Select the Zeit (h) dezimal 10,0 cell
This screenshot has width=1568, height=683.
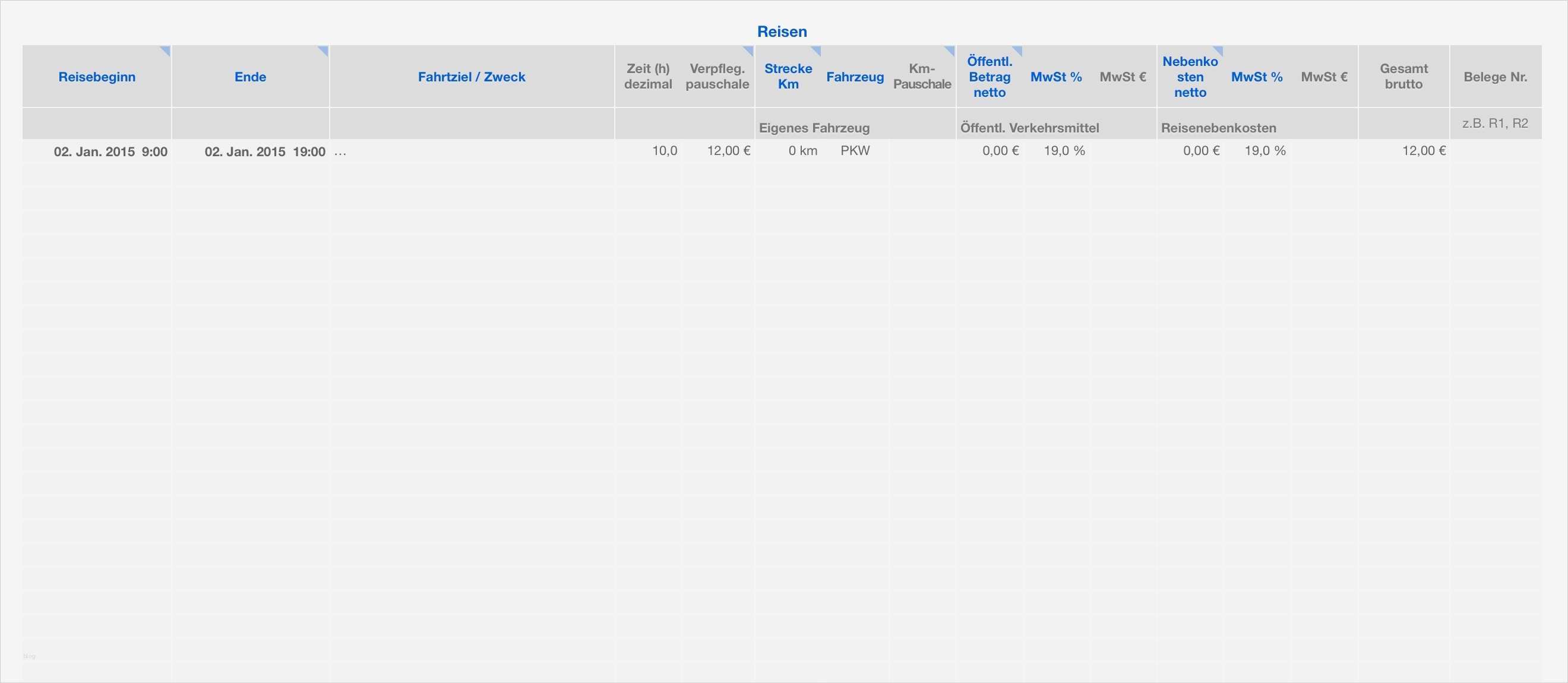pyautogui.click(x=663, y=151)
